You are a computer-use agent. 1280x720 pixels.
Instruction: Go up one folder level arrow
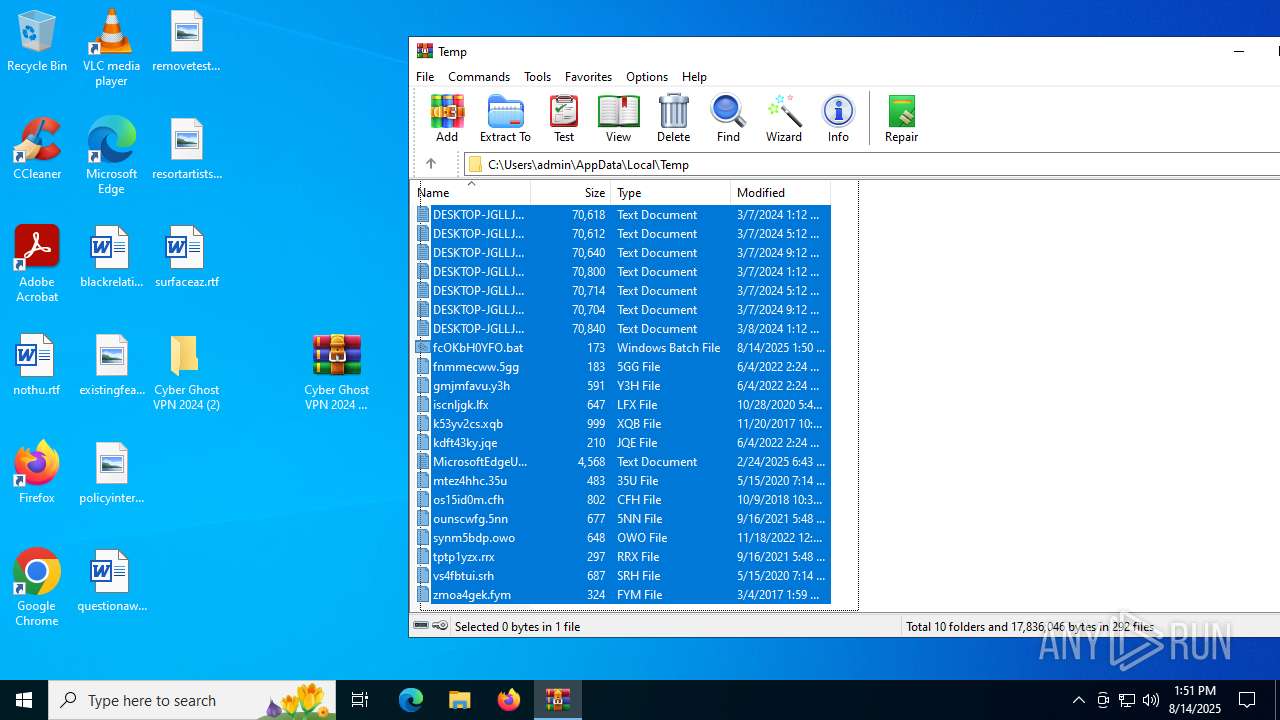click(x=431, y=164)
